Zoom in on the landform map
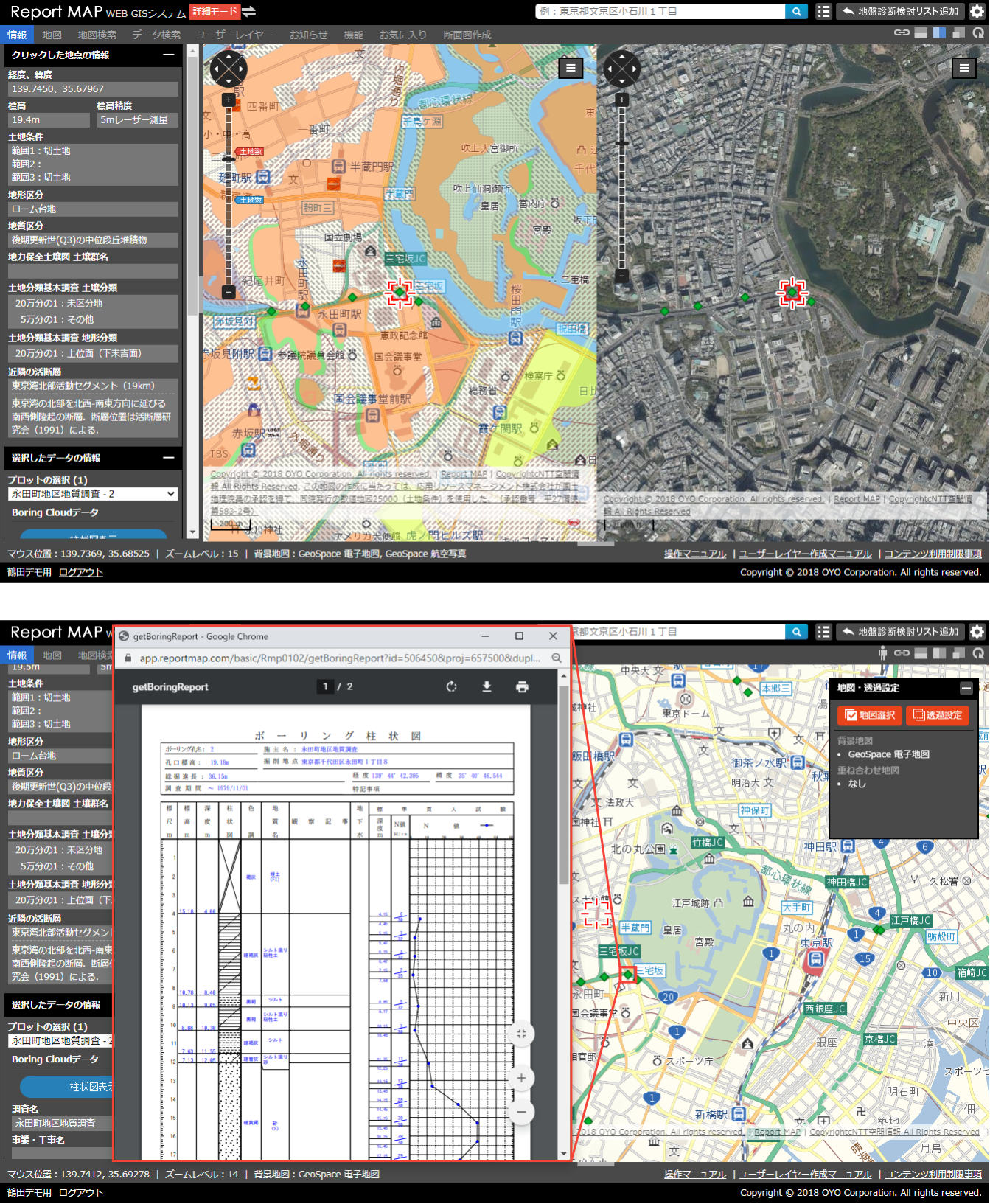This screenshot has height=1204, width=990. 229,99
